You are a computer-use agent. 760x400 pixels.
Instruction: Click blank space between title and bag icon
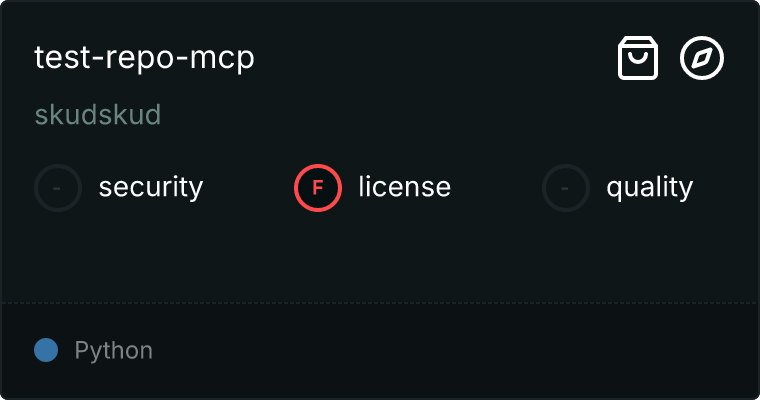436,58
